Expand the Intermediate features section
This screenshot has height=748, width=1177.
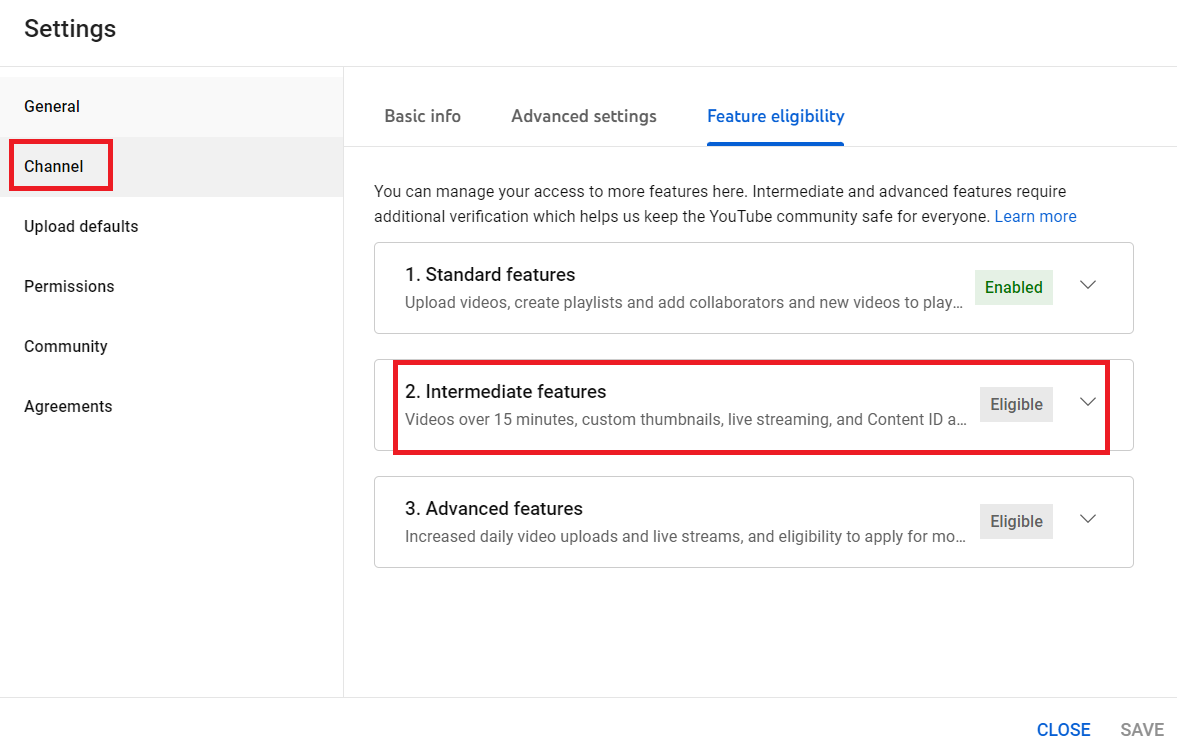[x=1088, y=401]
